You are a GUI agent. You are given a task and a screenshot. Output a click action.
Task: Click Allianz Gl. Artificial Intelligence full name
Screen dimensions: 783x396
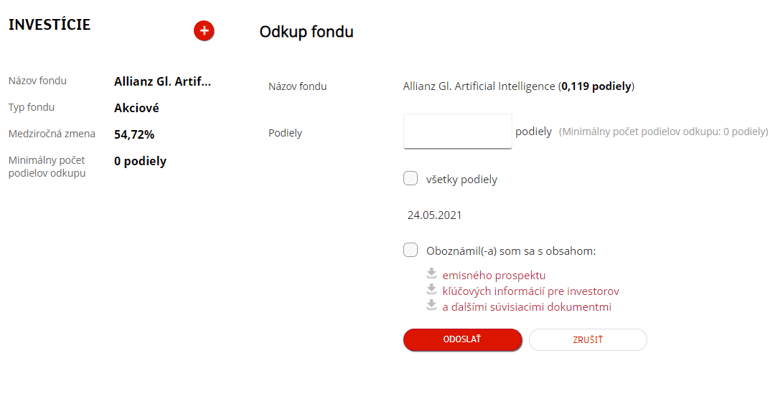coord(479,86)
